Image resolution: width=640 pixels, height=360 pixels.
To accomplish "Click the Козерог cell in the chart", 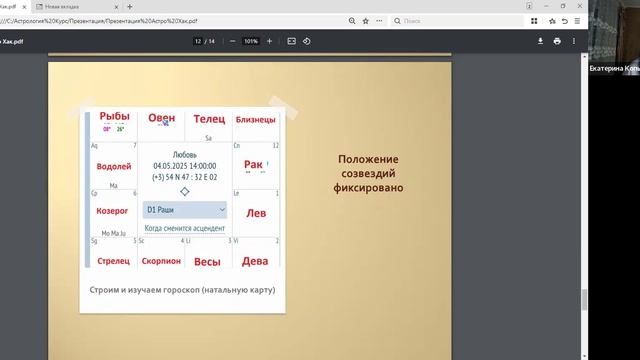I will tap(114, 213).
